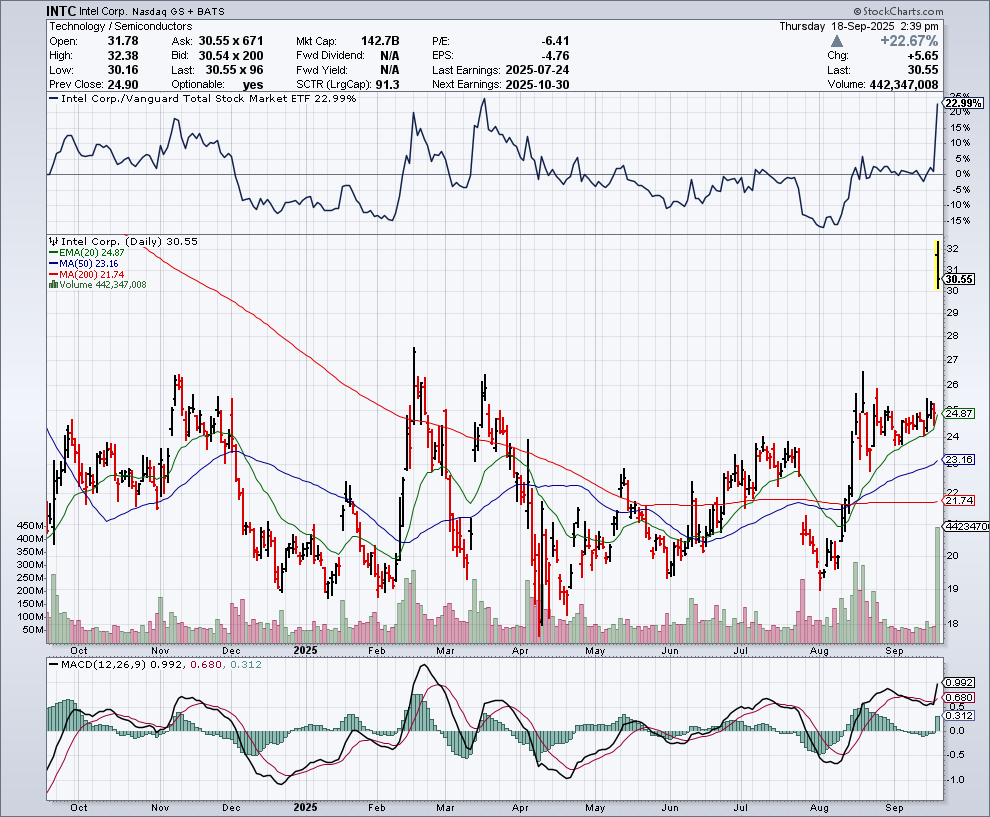Click the Next Earnings date 2025-10-30
Screen dimensions: 990x817
tap(537, 85)
